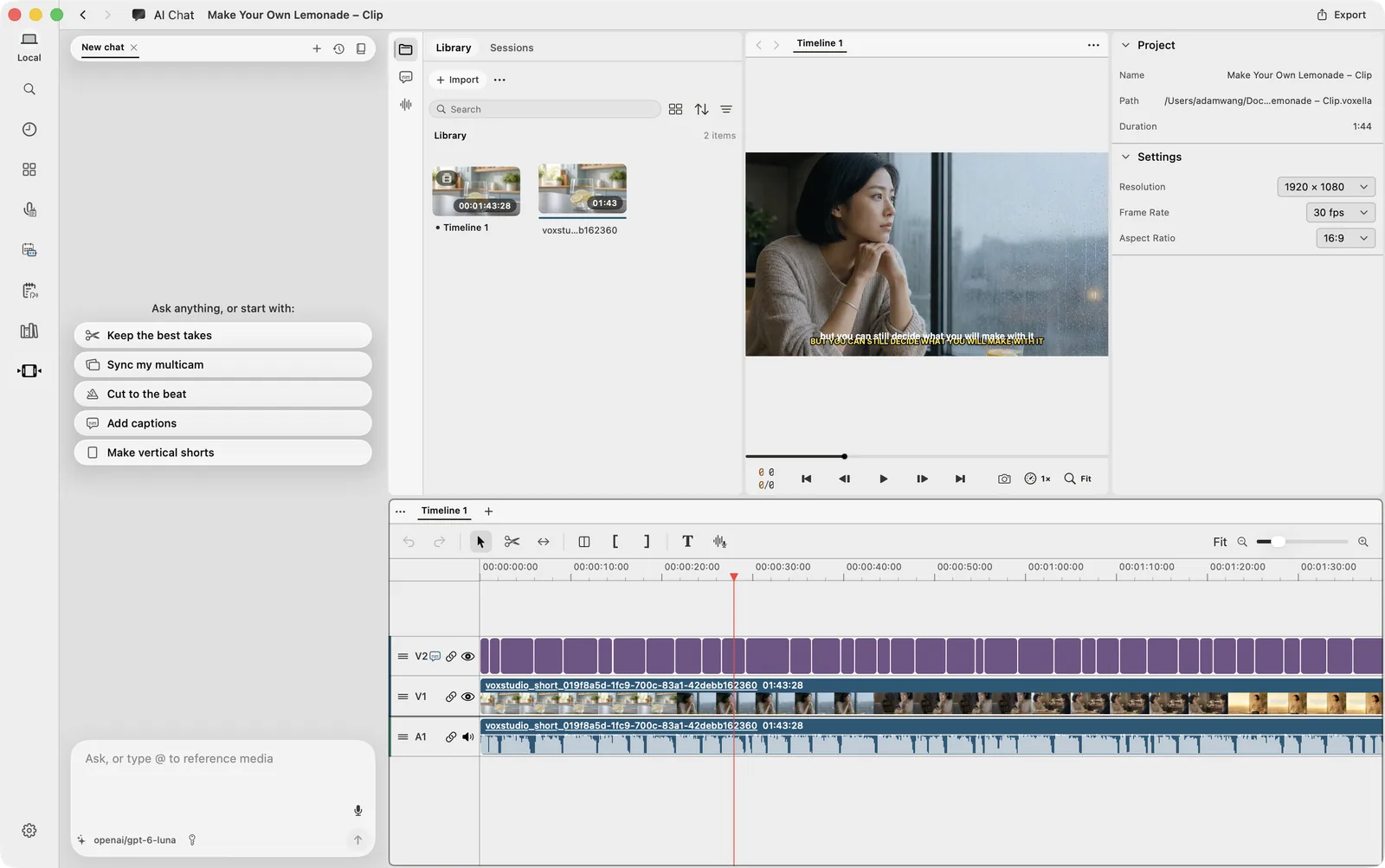Open the Resolution 1920 × 1080 dropdown
The width and height of the screenshot is (1385, 868).
coord(1326,187)
